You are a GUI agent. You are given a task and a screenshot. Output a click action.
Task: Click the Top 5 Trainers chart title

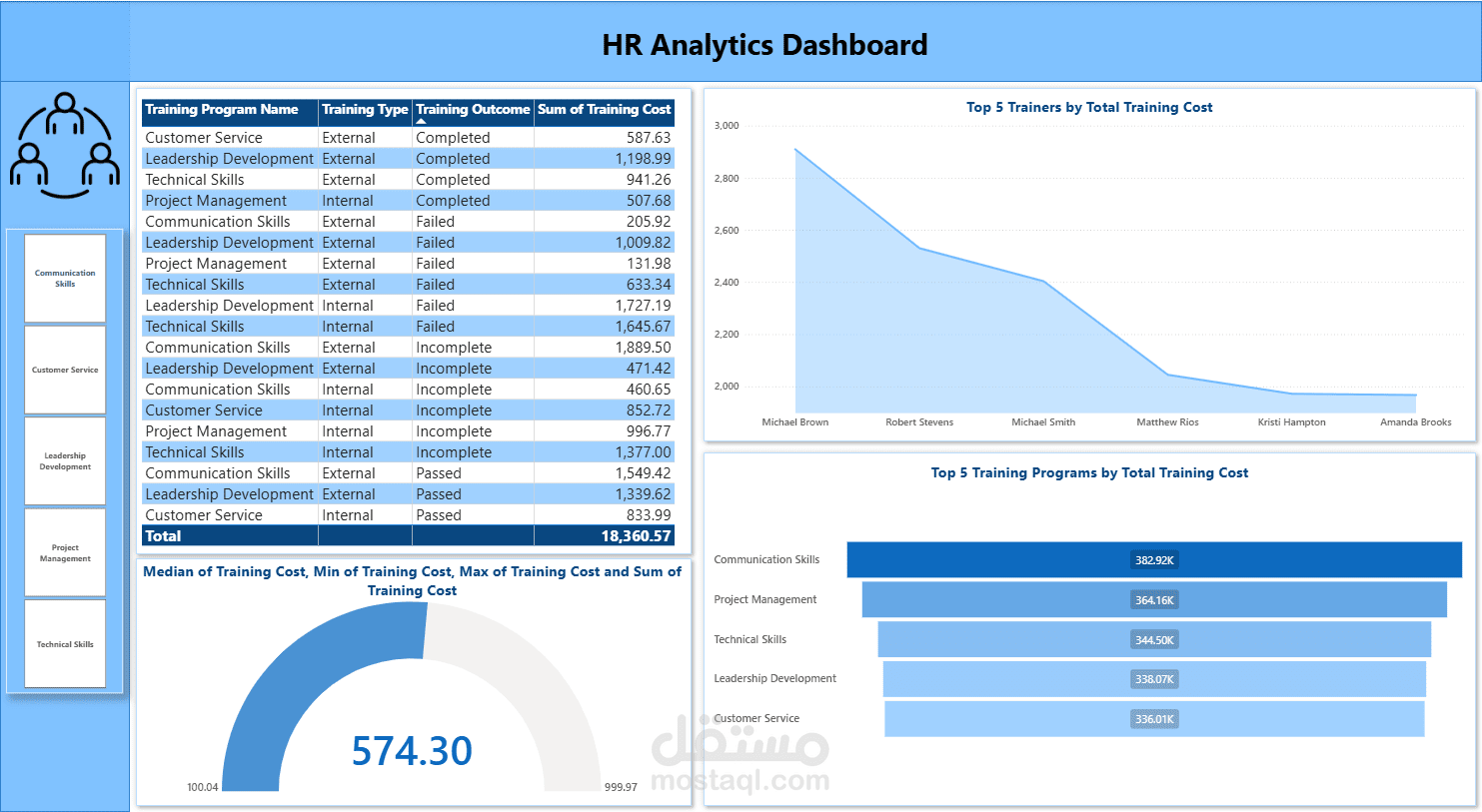tap(1089, 108)
